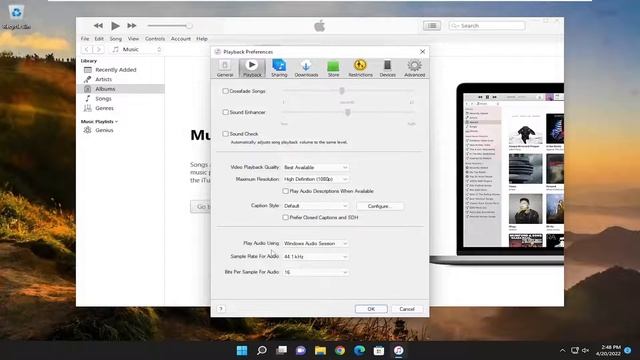Image resolution: width=640 pixels, height=360 pixels.
Task: Click the Configure button for captions
Action: 380,206
